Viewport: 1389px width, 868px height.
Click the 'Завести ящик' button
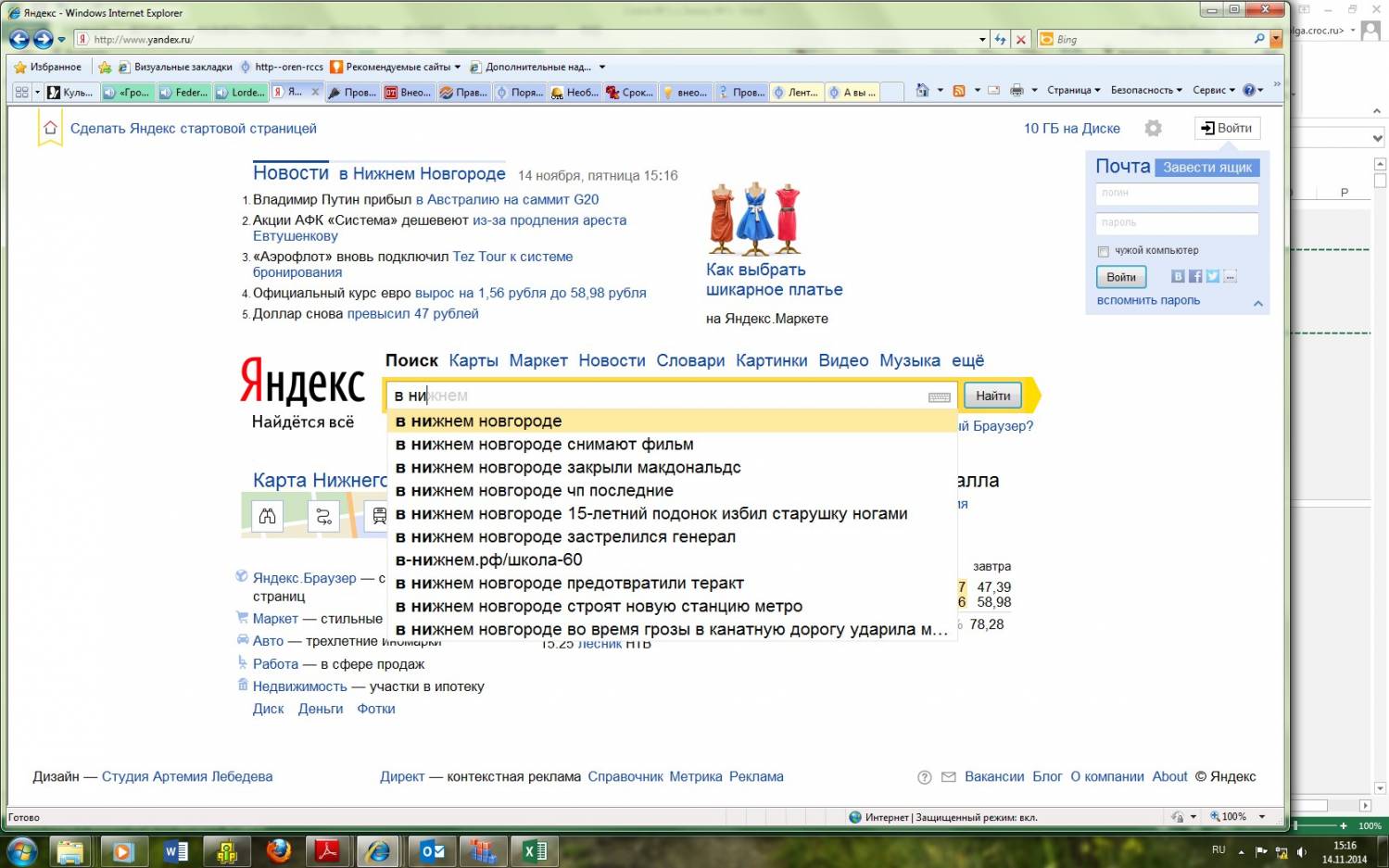click(1207, 168)
